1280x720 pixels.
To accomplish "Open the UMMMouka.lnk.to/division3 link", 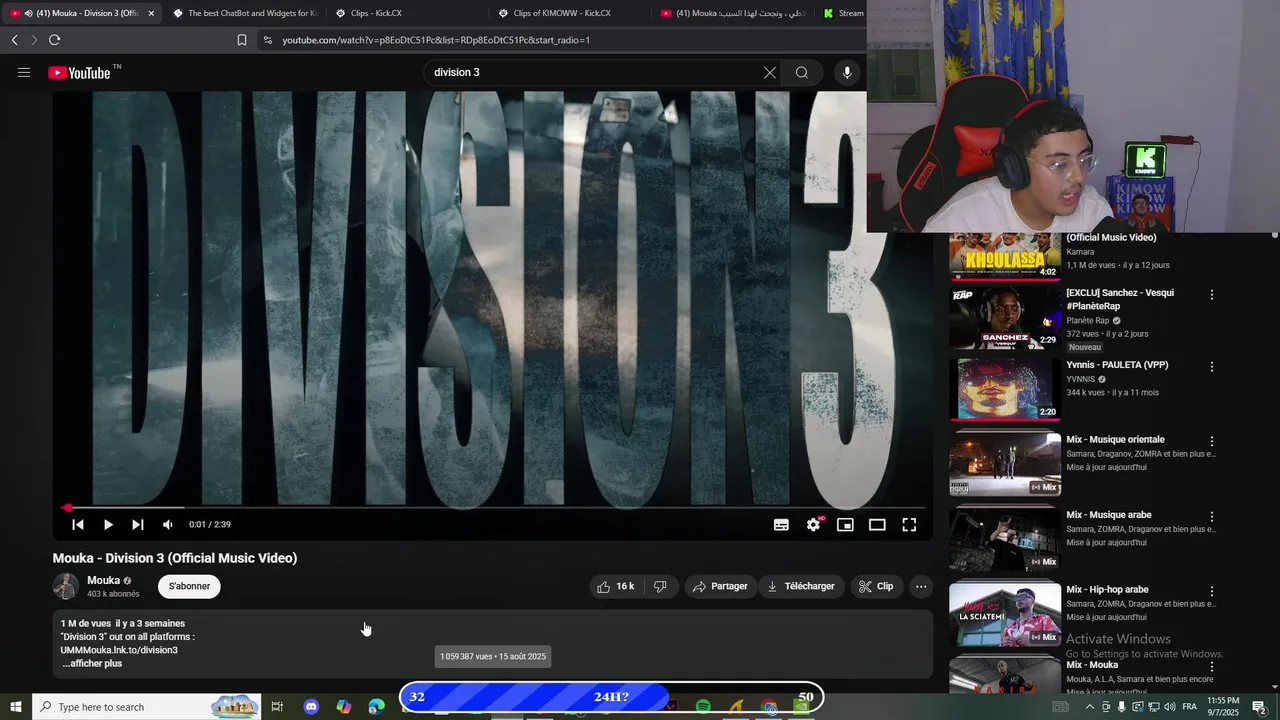I will [119, 650].
